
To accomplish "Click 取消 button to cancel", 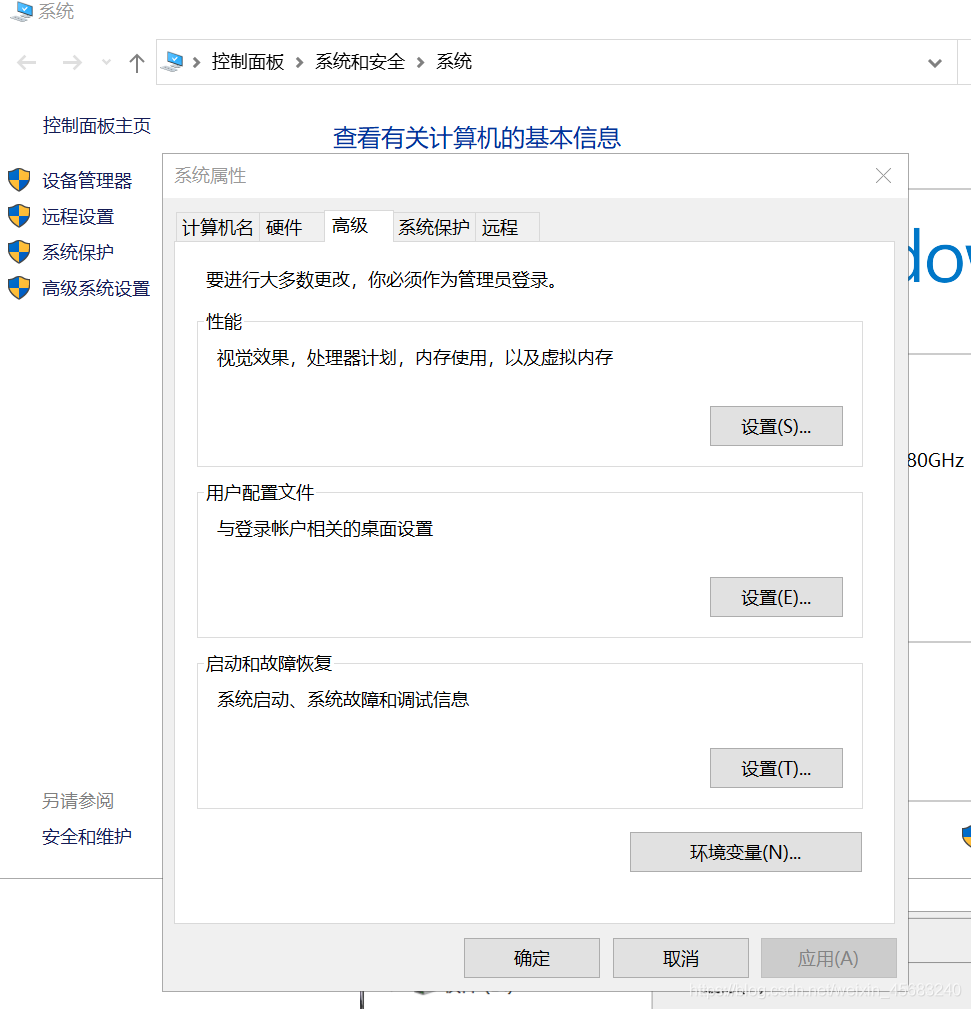I will point(681,958).
